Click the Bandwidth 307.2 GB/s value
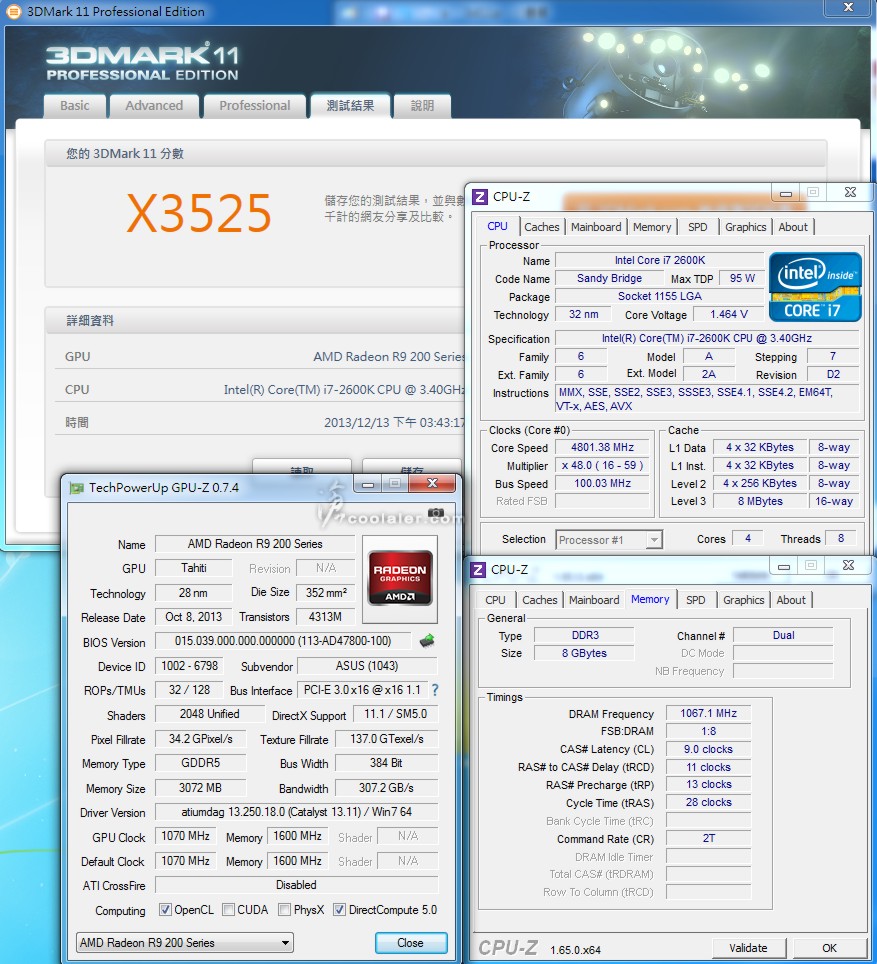 (x=386, y=788)
